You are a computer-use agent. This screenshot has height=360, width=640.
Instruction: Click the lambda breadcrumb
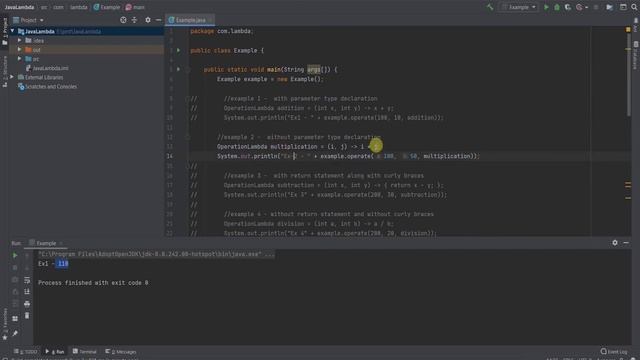click(78, 7)
